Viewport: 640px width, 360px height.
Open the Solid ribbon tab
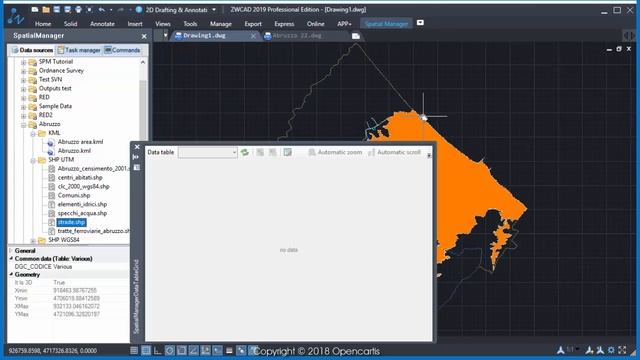pyautogui.click(x=70, y=24)
